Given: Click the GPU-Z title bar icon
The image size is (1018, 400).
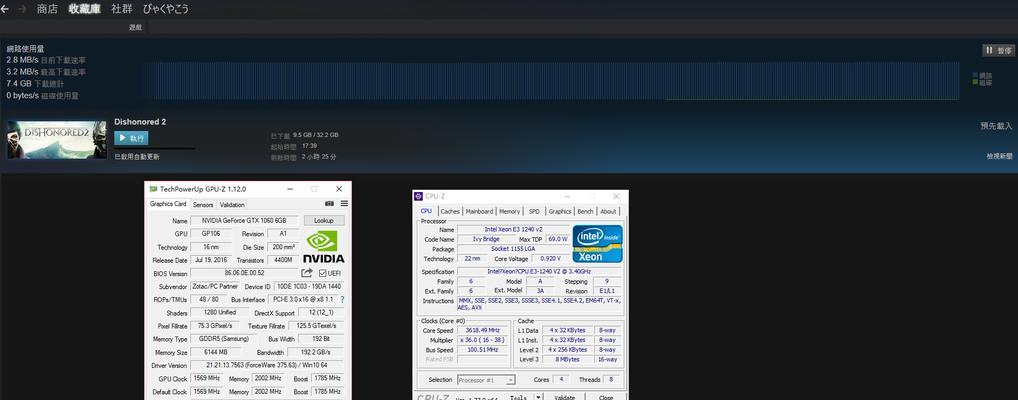Looking at the screenshot, I should tap(153, 189).
